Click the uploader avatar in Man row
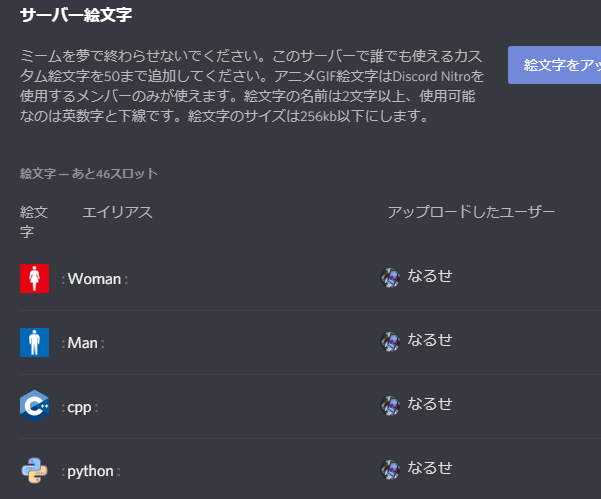The image size is (601, 499). (x=390, y=341)
